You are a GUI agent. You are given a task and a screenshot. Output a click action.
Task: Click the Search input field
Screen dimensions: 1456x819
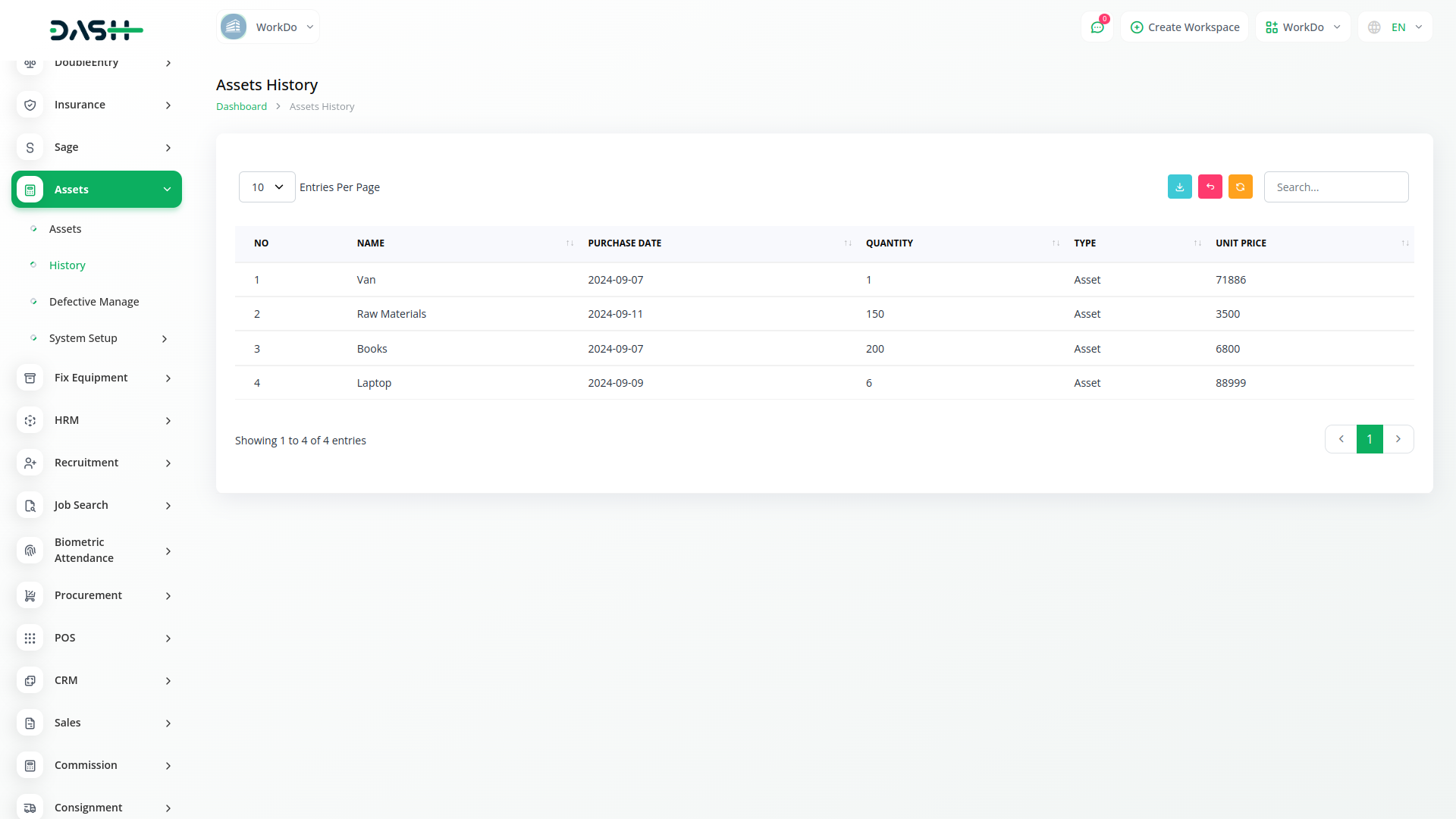coord(1335,187)
